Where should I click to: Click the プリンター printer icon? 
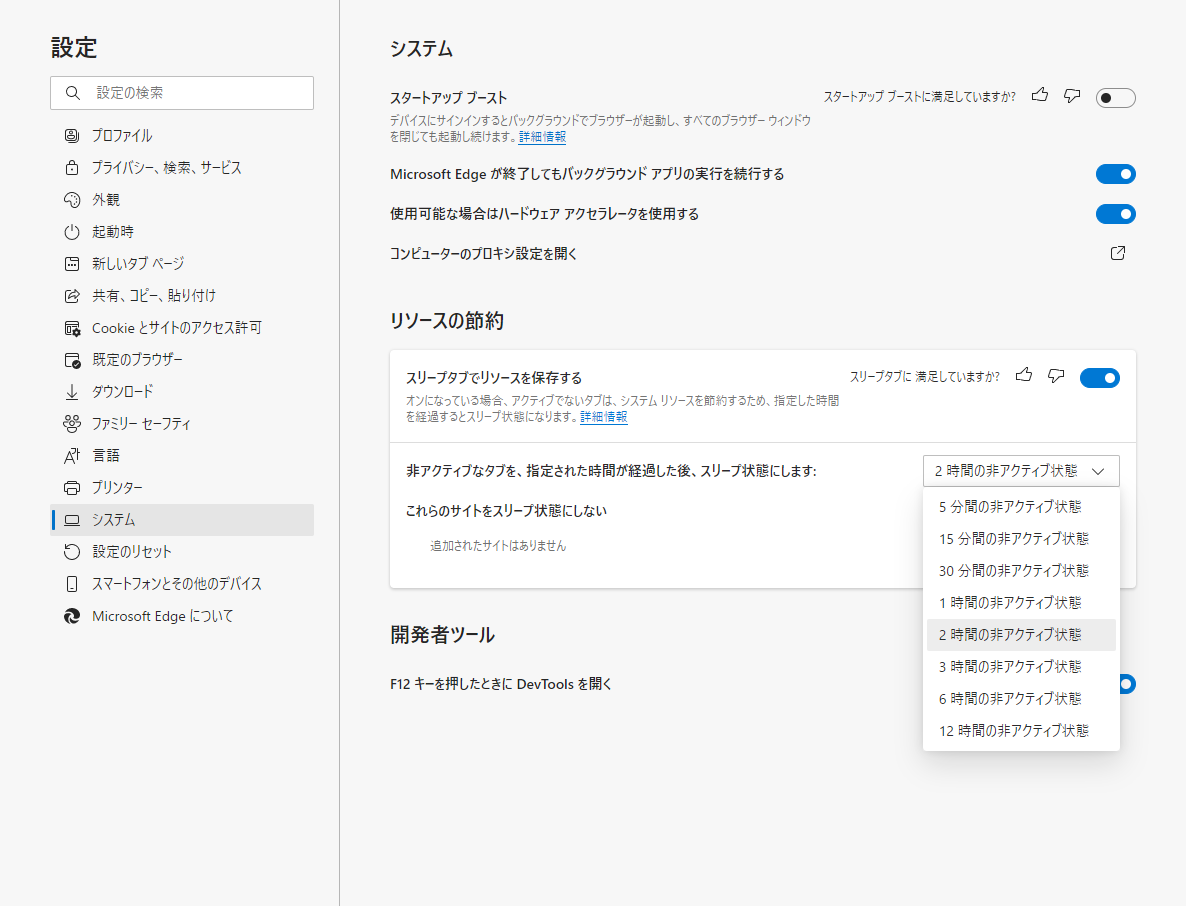[x=72, y=488]
